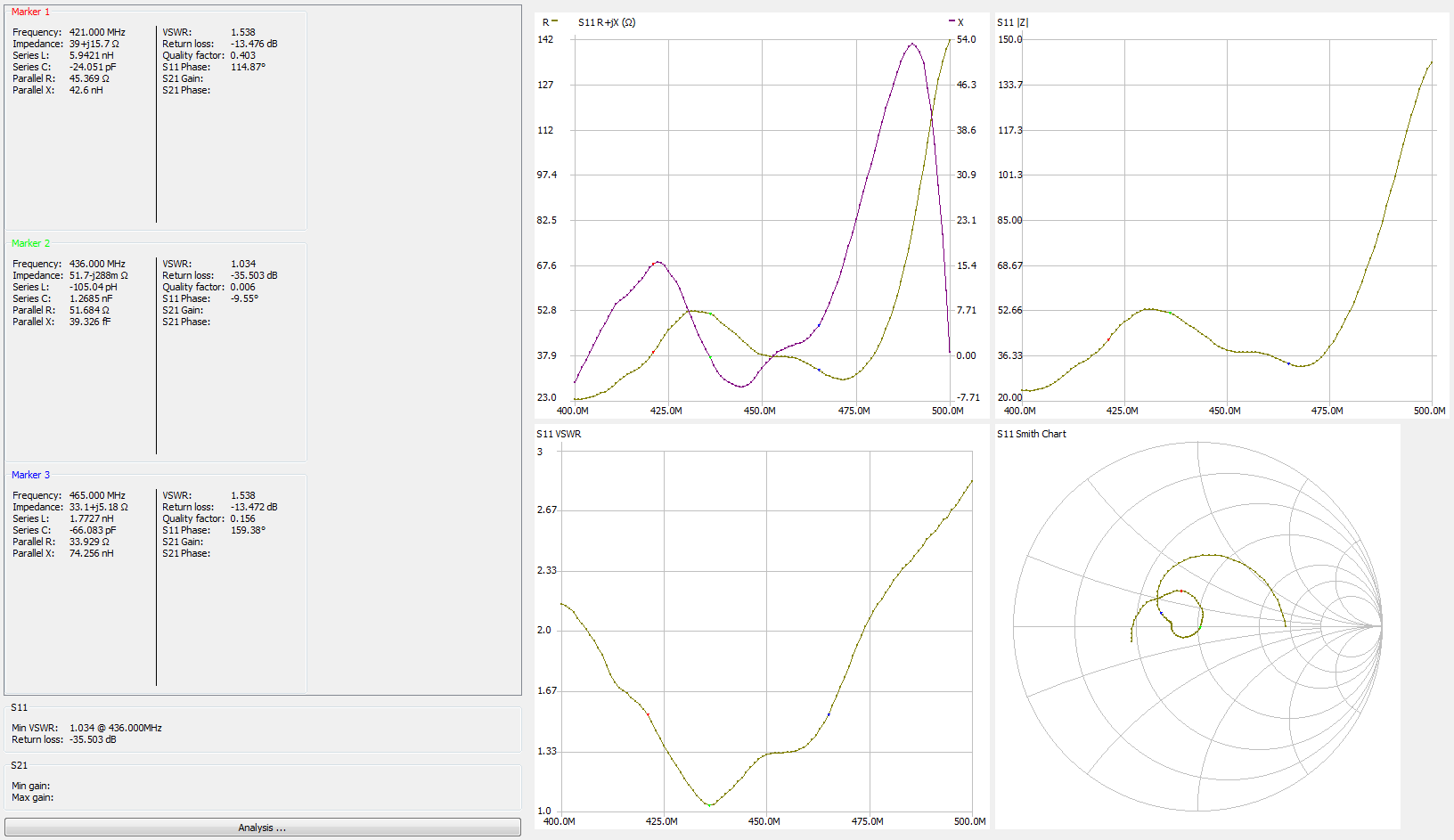Click blue marker 3 on R+jX chart
Image resolution: width=1454 pixels, height=840 pixels.
[x=819, y=369]
